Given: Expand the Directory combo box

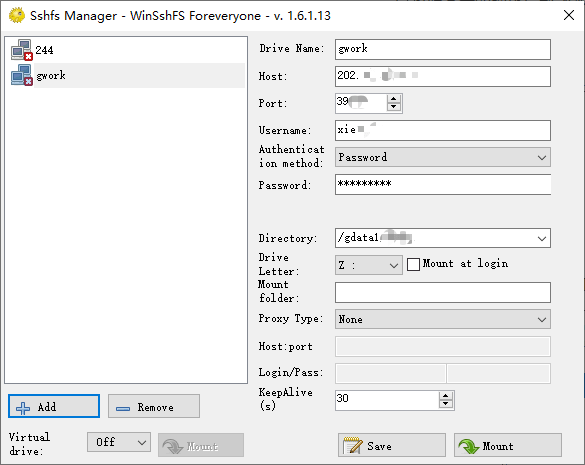Looking at the screenshot, I should point(542,238).
